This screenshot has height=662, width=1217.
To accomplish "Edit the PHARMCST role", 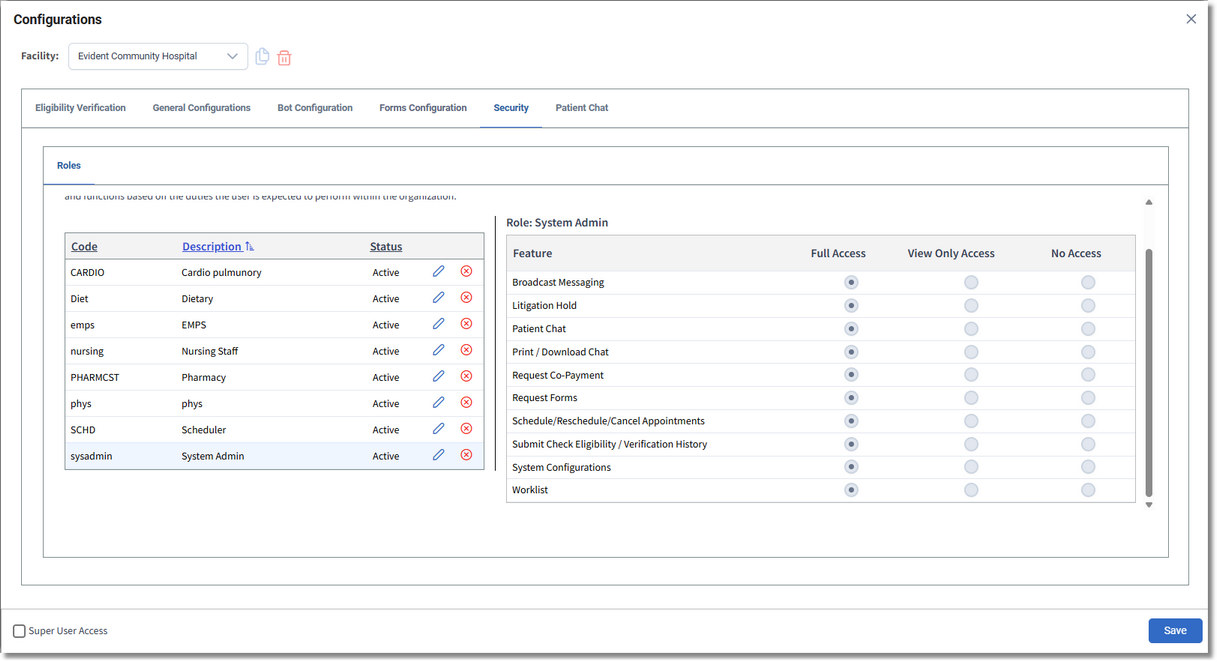I will point(438,376).
